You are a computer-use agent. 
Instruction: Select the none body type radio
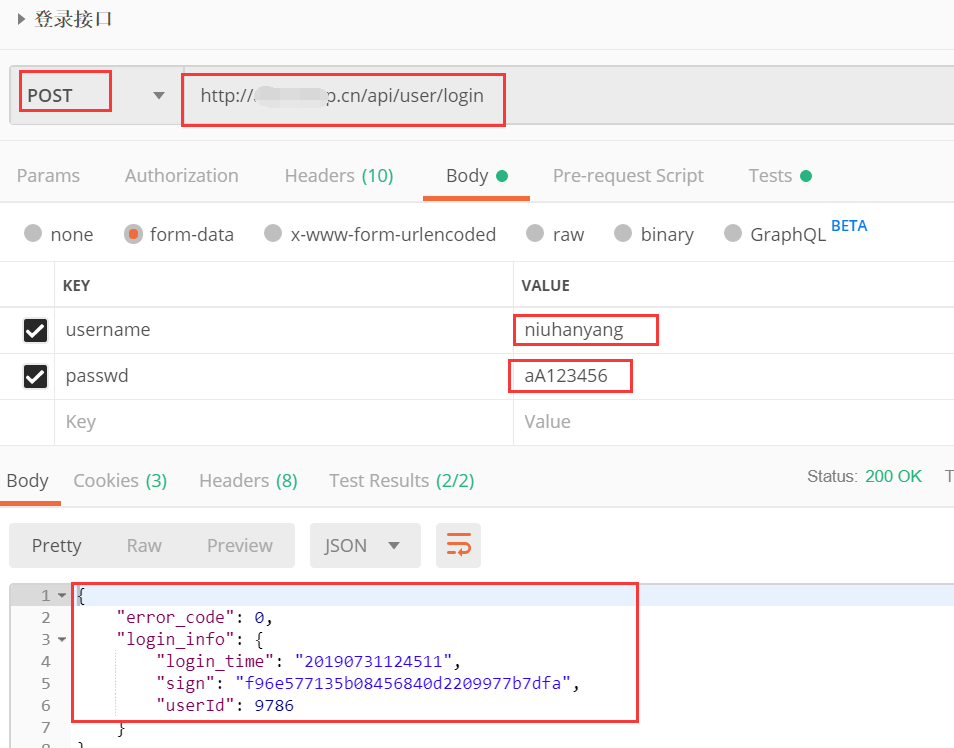[34, 234]
